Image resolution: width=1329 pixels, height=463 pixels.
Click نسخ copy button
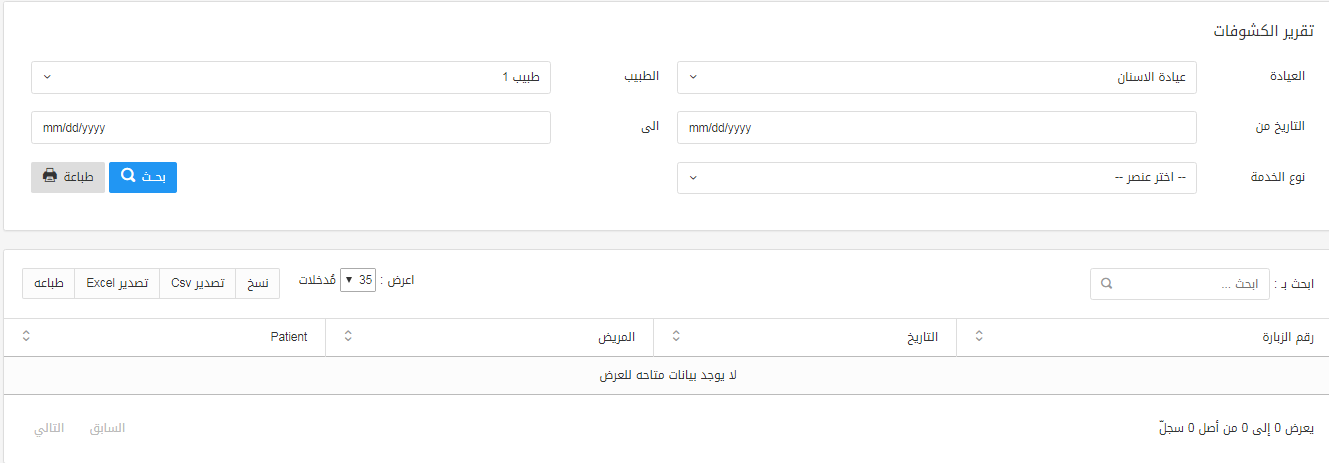click(x=258, y=283)
